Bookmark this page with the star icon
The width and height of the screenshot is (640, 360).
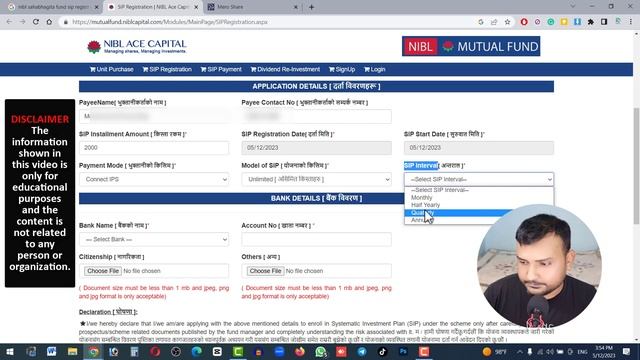click(x=507, y=22)
